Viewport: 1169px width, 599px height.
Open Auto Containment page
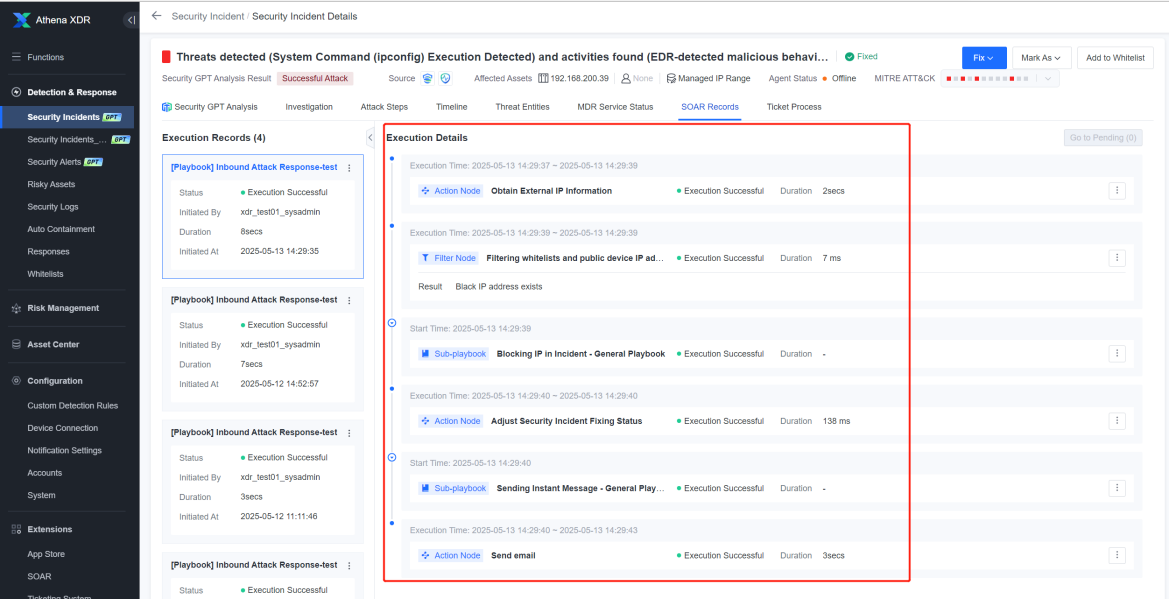tap(60, 229)
